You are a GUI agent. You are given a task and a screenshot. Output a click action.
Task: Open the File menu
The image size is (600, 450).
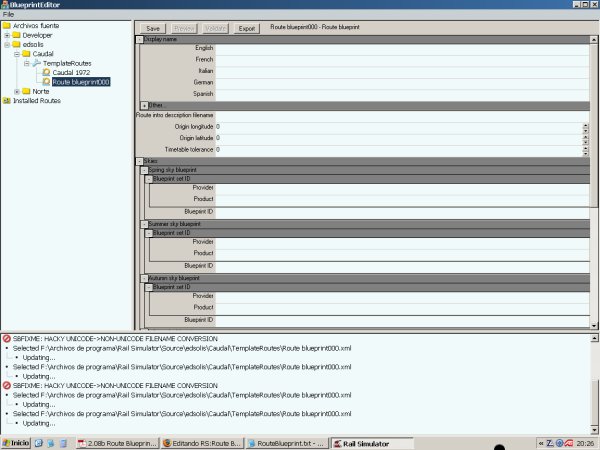tap(8, 14)
